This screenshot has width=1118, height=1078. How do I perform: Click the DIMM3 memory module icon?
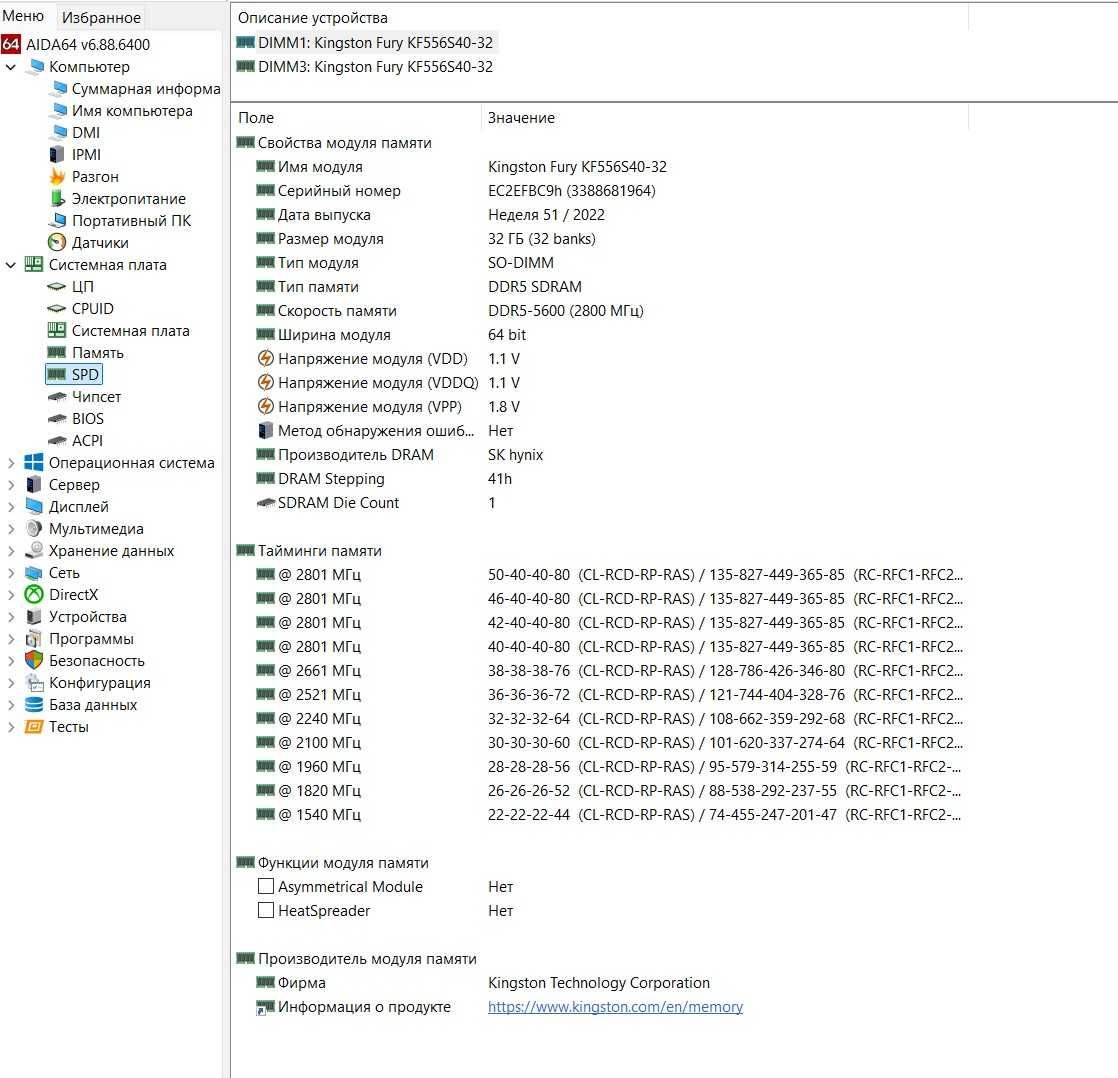pyautogui.click(x=245, y=66)
